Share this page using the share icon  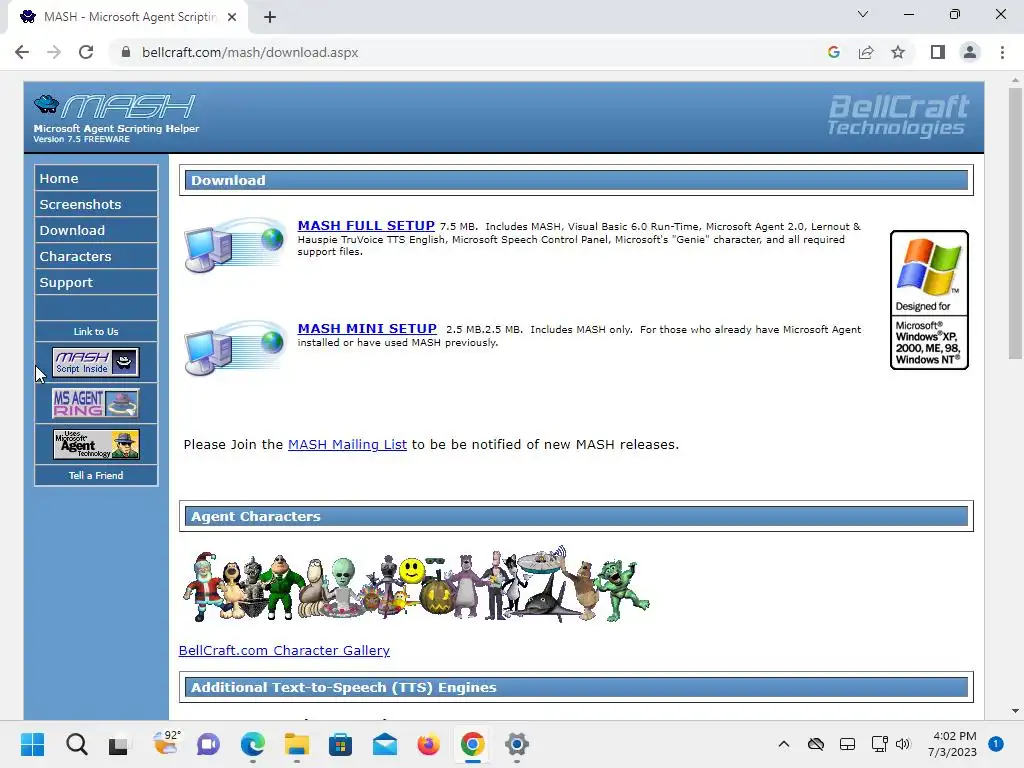point(866,52)
